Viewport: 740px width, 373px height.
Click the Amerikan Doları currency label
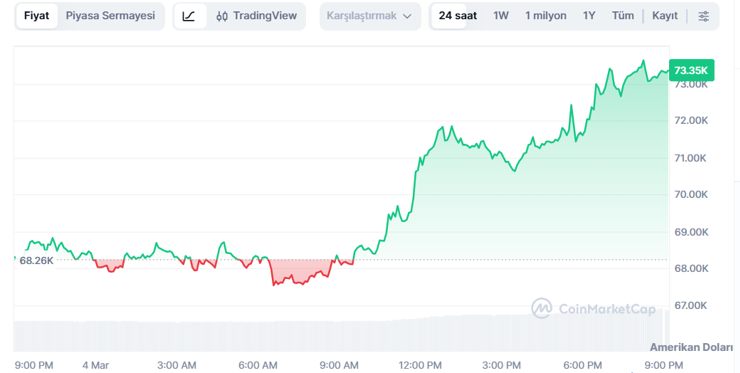[691, 347]
